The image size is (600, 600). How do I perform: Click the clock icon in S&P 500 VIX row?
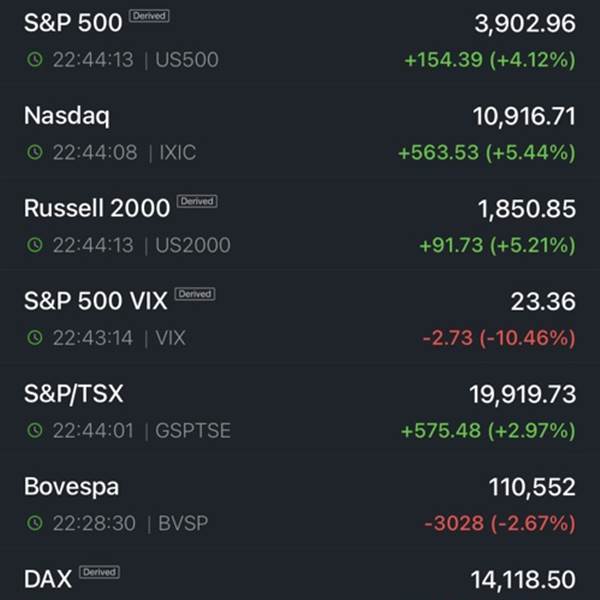(x=35, y=338)
